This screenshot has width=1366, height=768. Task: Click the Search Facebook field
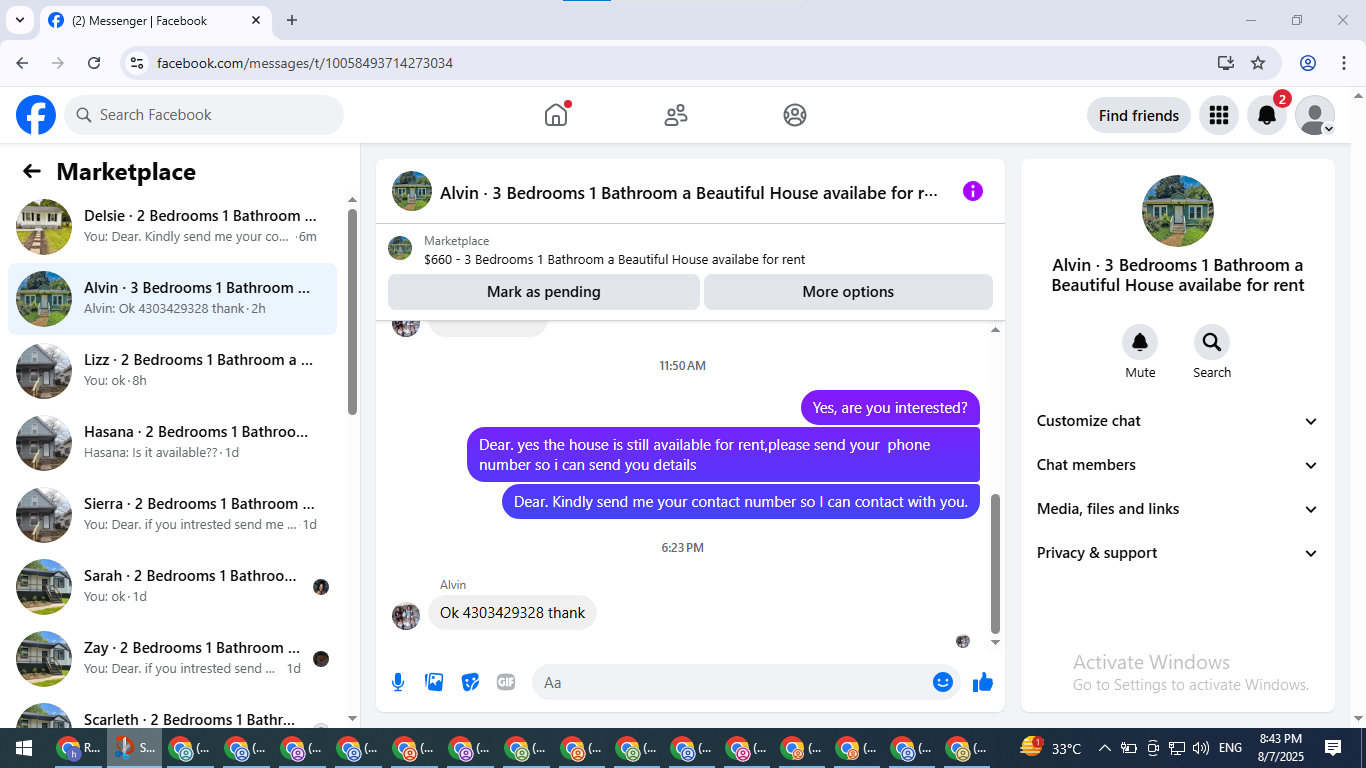point(204,115)
